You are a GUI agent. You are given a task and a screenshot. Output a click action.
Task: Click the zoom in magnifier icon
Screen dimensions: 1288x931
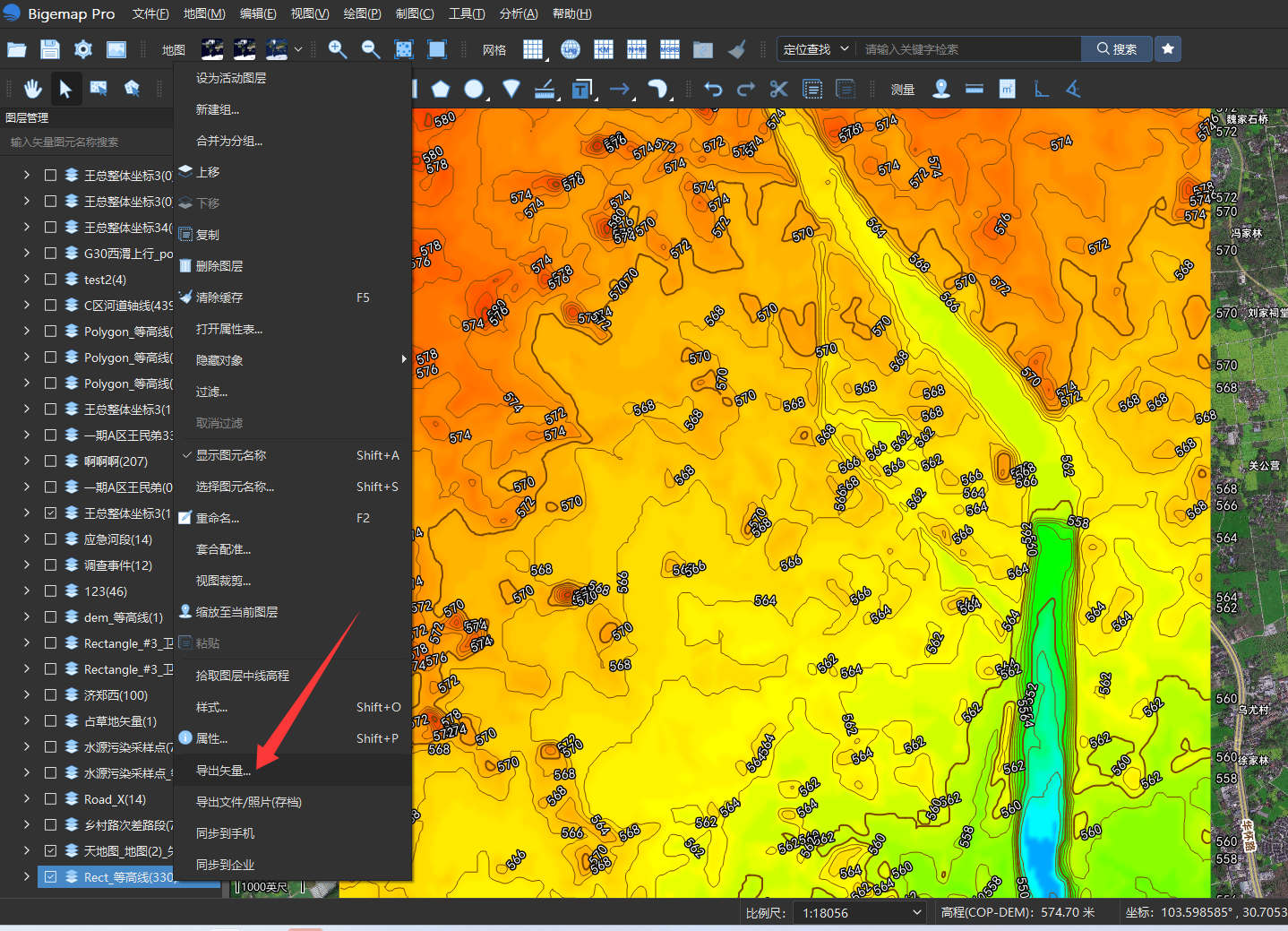tap(338, 49)
